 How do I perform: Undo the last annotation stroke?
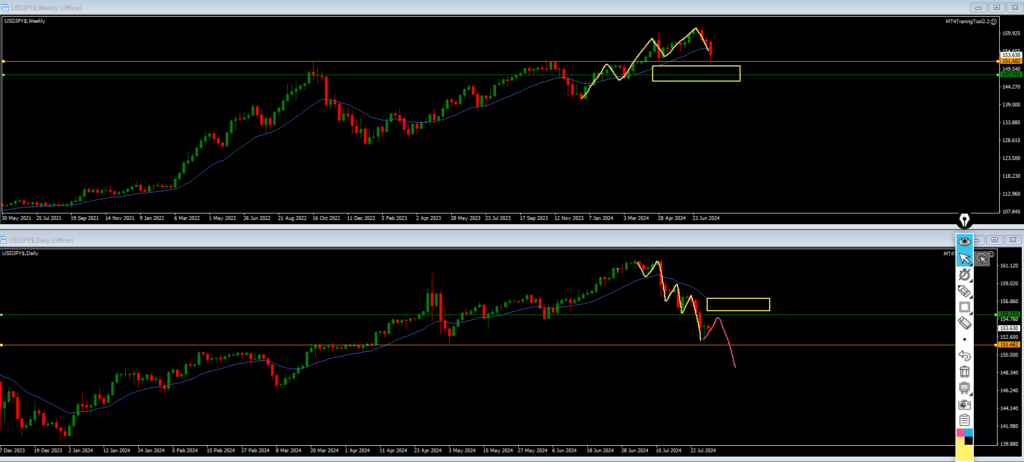965,355
